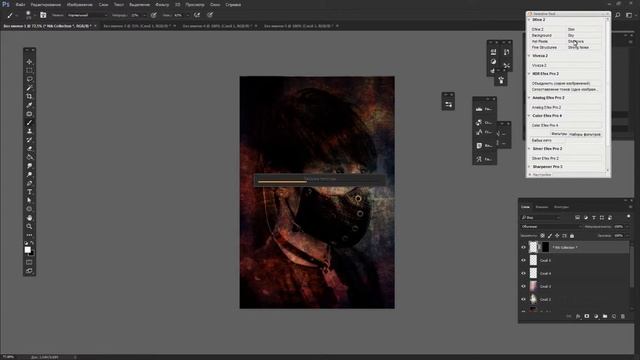The image size is (640, 360).
Task: Select the Brush tool in toolbox
Action: click(29, 122)
